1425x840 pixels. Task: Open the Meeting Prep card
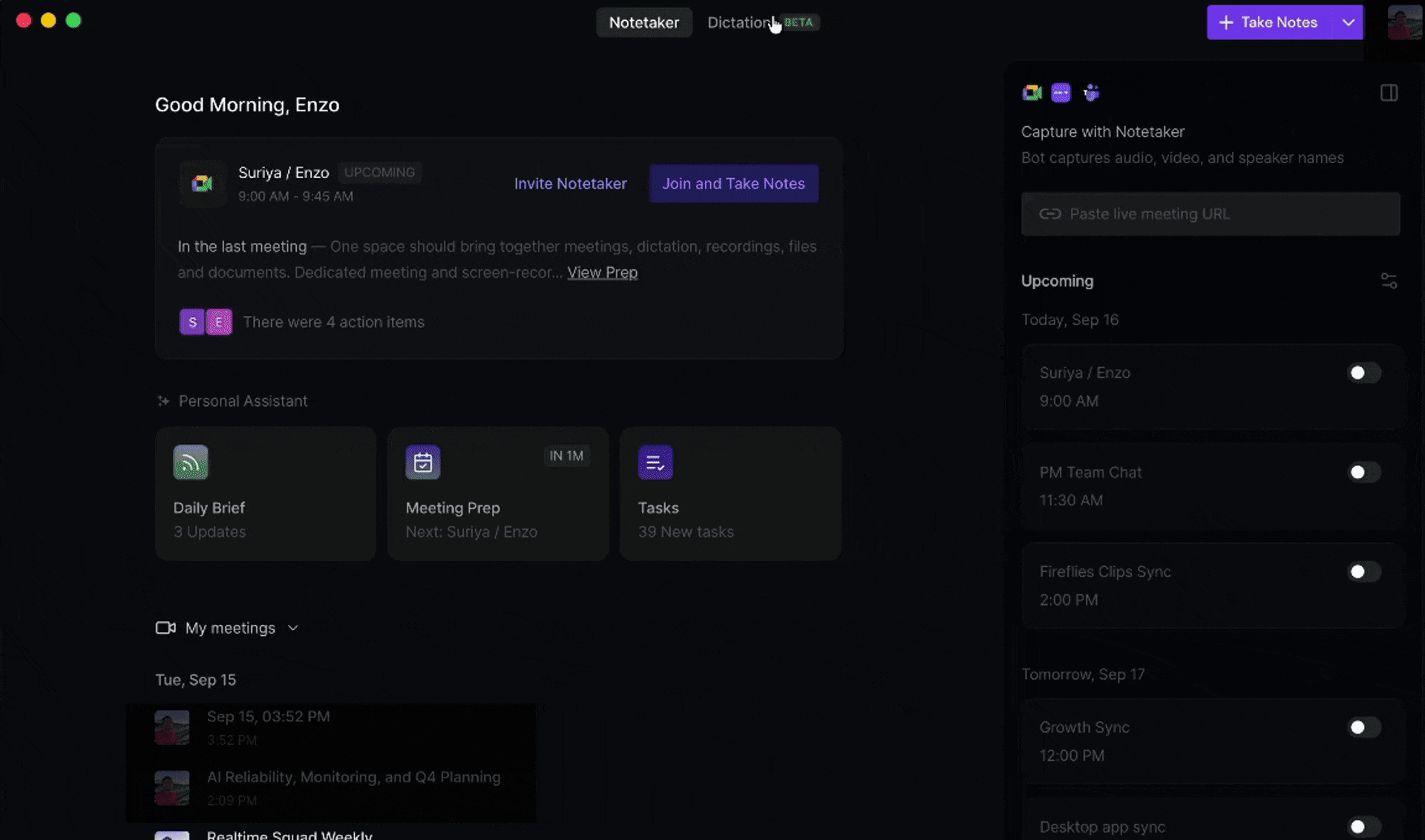pyautogui.click(x=498, y=493)
